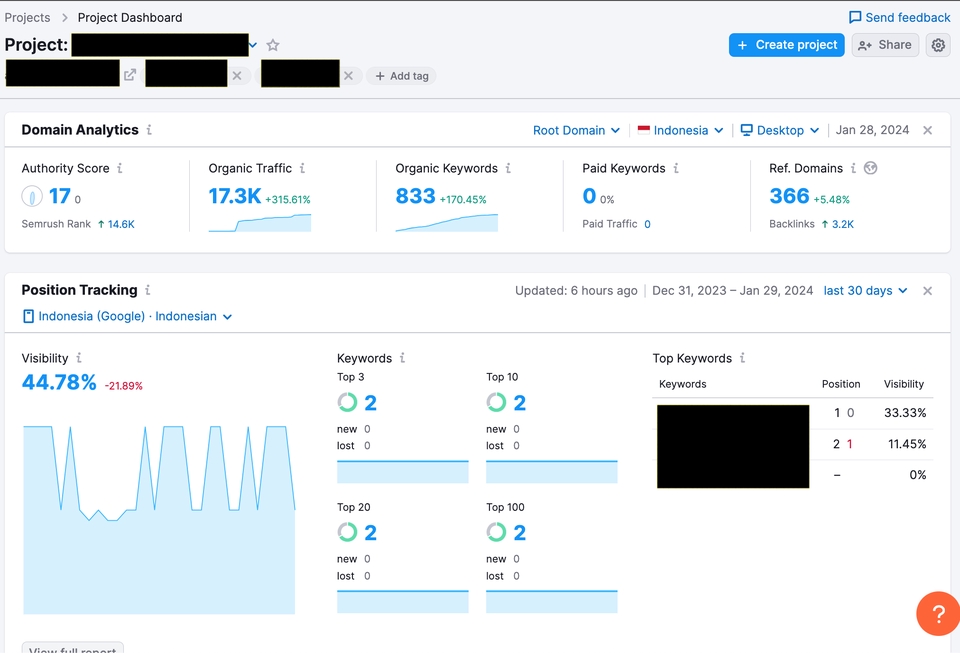Open the Send feedback link
Viewport: 960px width, 653px height.
(x=899, y=17)
